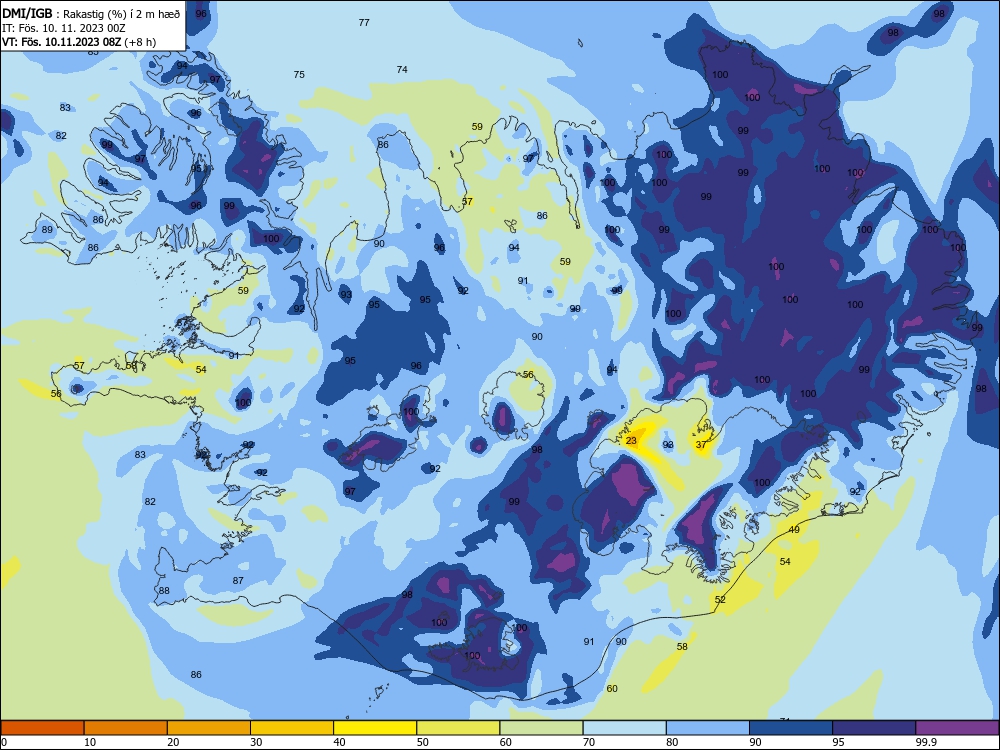Click the humidity value 88 on the map
Image resolution: width=1000 pixels, height=750 pixels.
point(165,591)
